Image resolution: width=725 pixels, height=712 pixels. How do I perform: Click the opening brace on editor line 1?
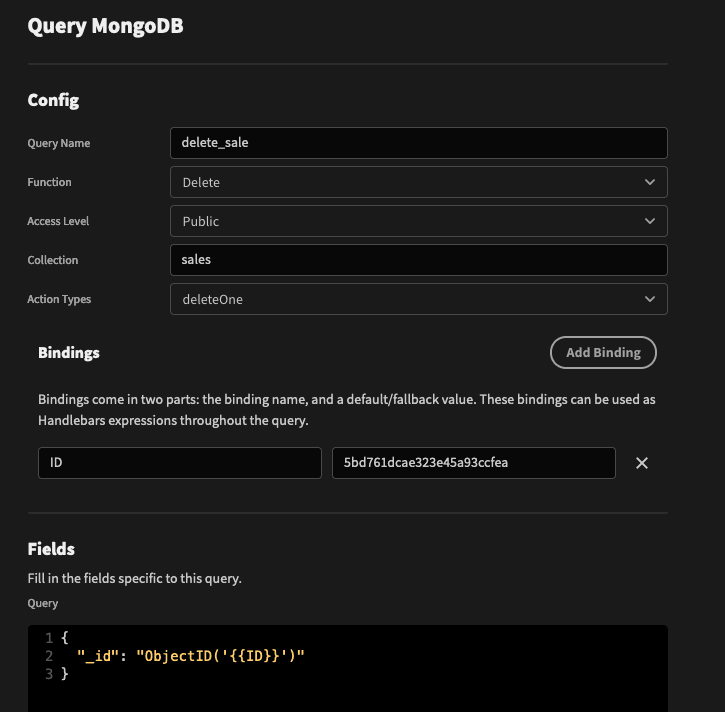(65, 638)
